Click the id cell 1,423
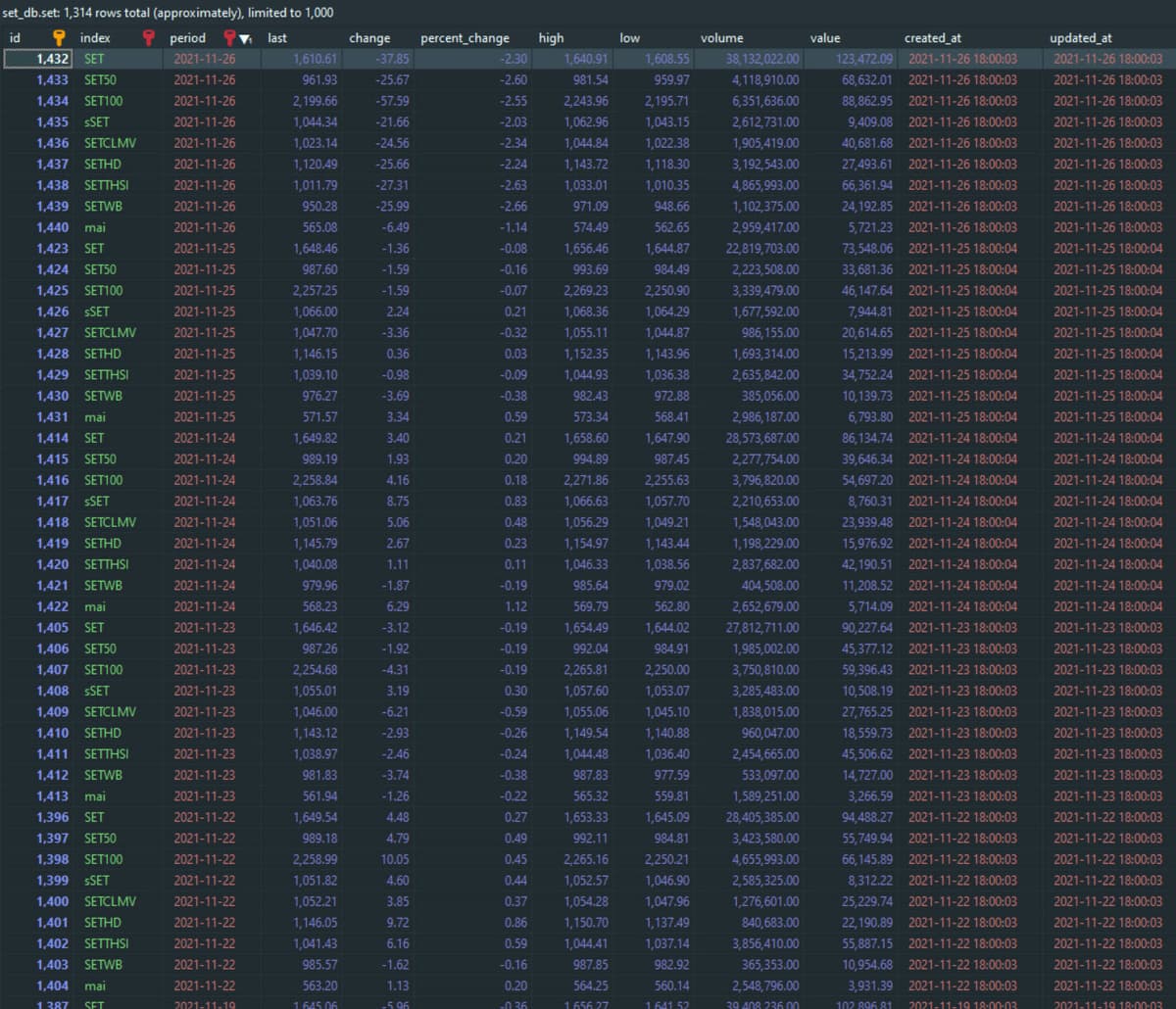 pyautogui.click(x=37, y=249)
